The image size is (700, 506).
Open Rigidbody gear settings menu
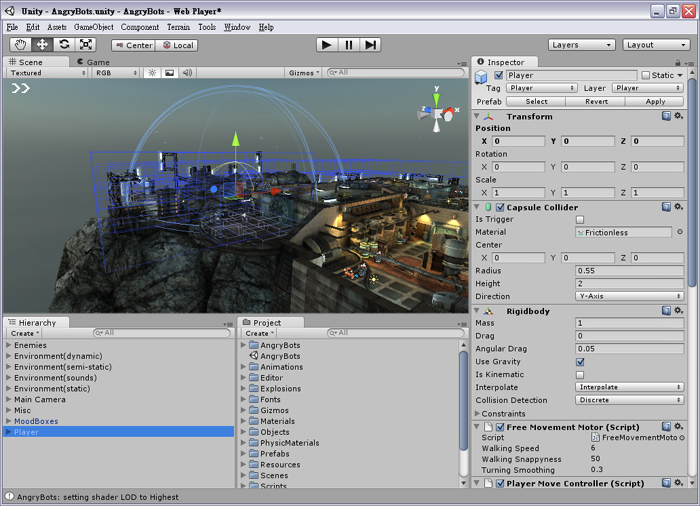point(679,310)
